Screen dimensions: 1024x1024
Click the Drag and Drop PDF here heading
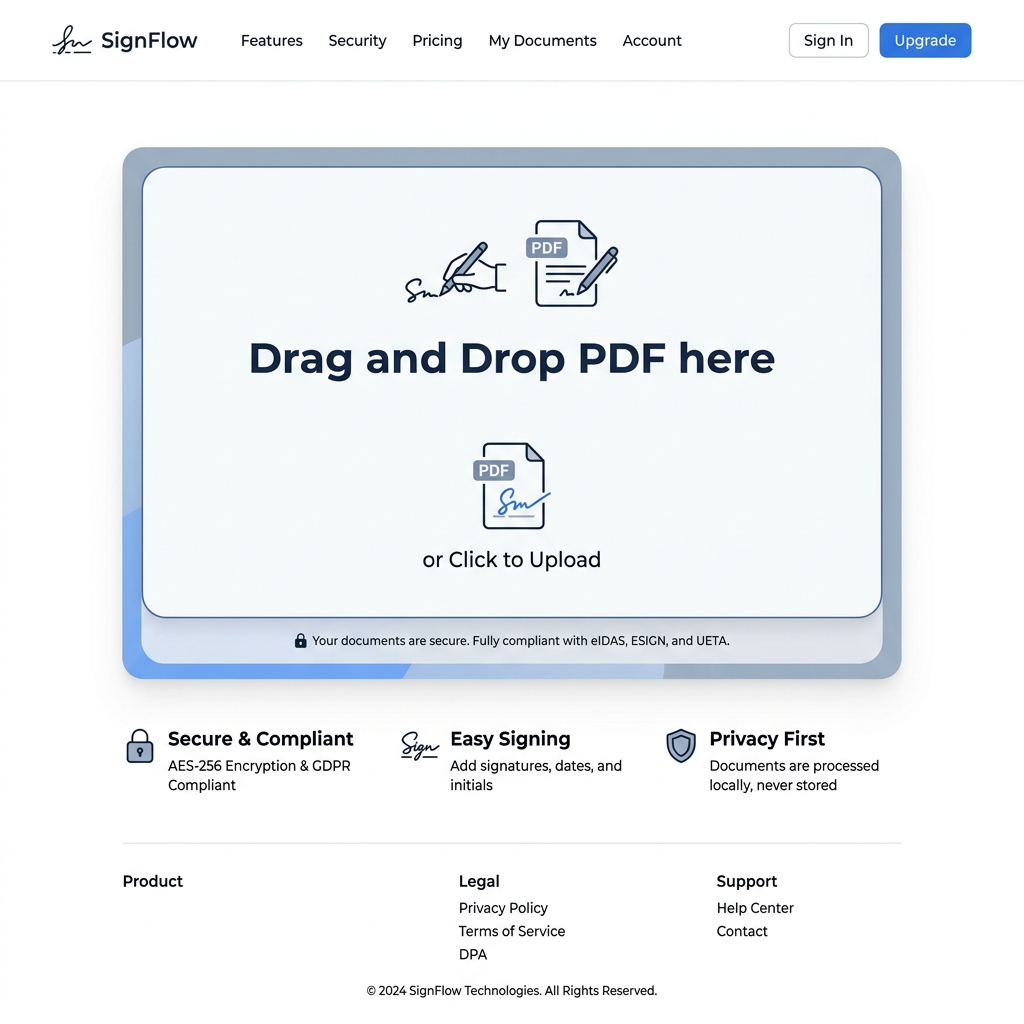point(512,358)
